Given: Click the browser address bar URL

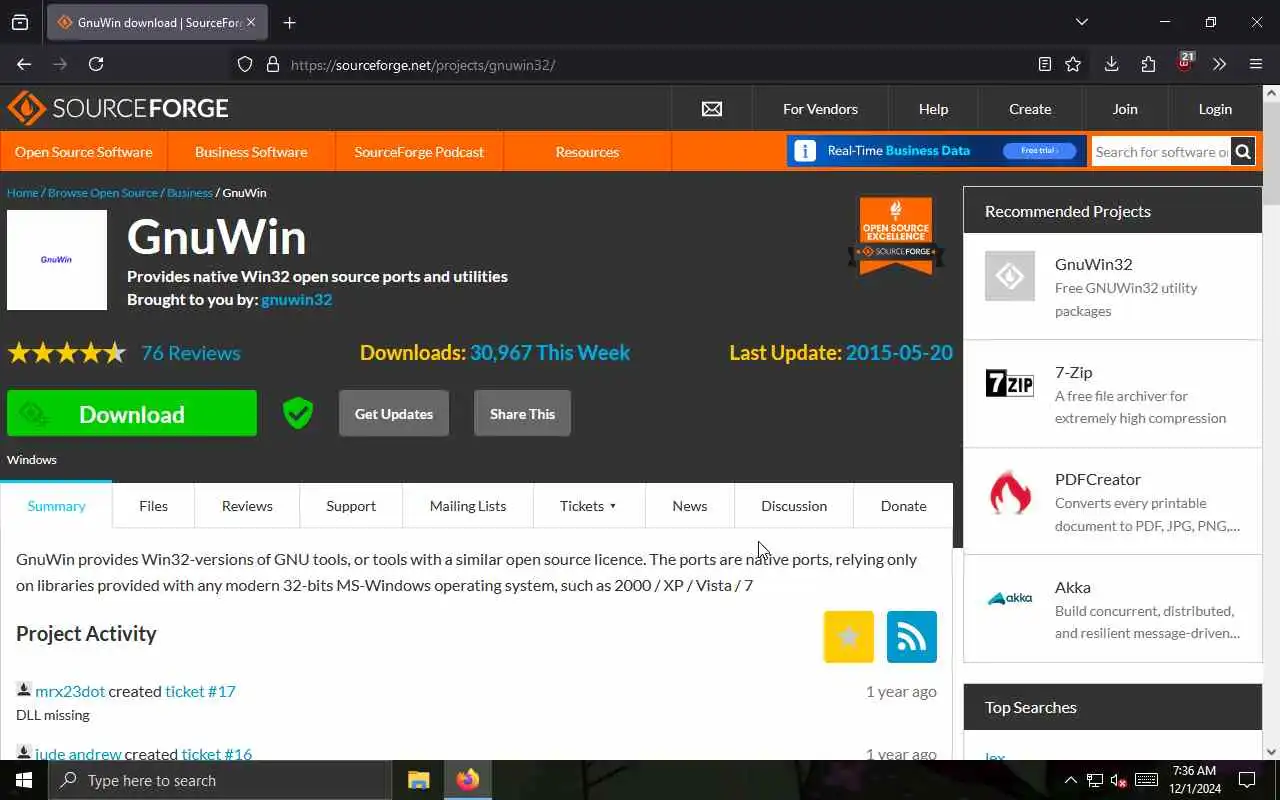Looking at the screenshot, I should tap(423, 65).
